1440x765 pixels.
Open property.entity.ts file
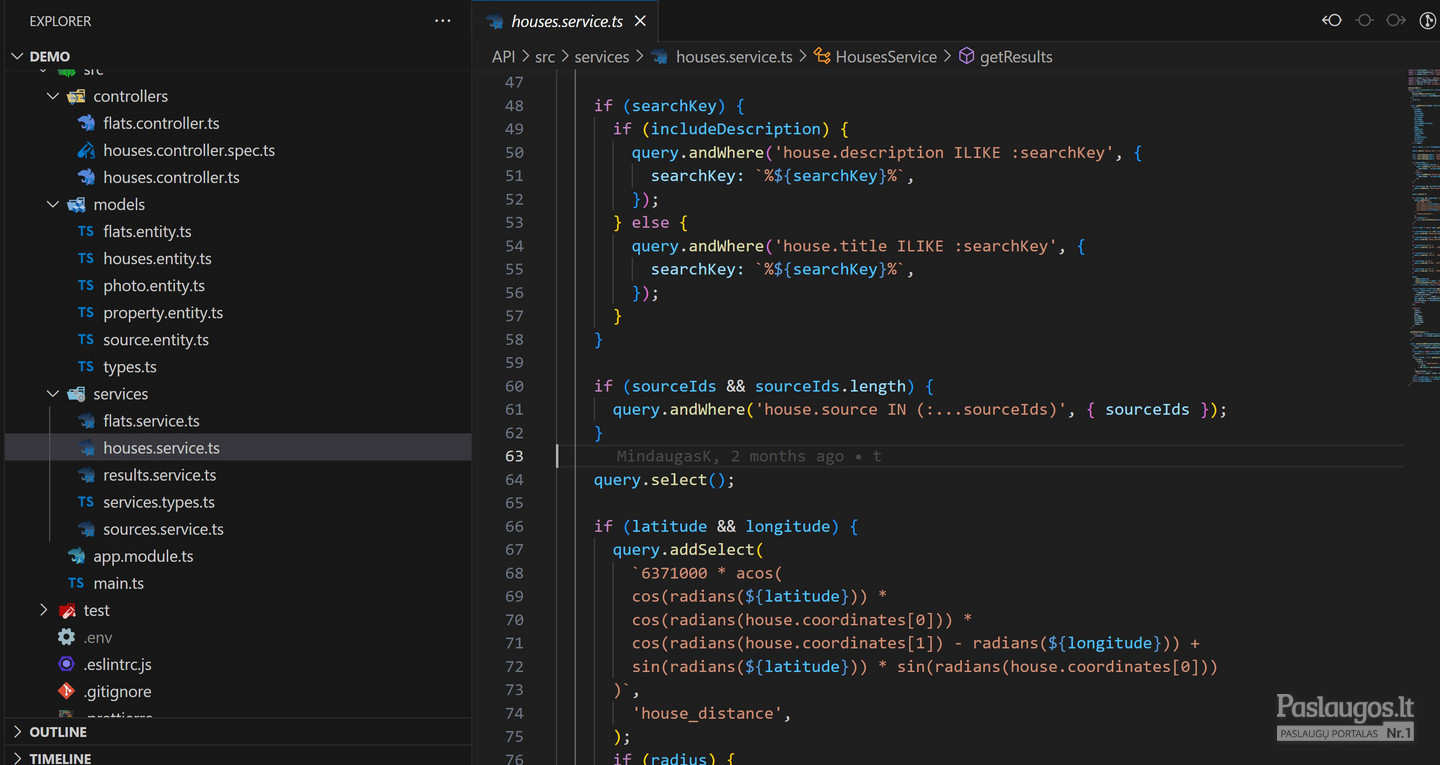point(163,312)
